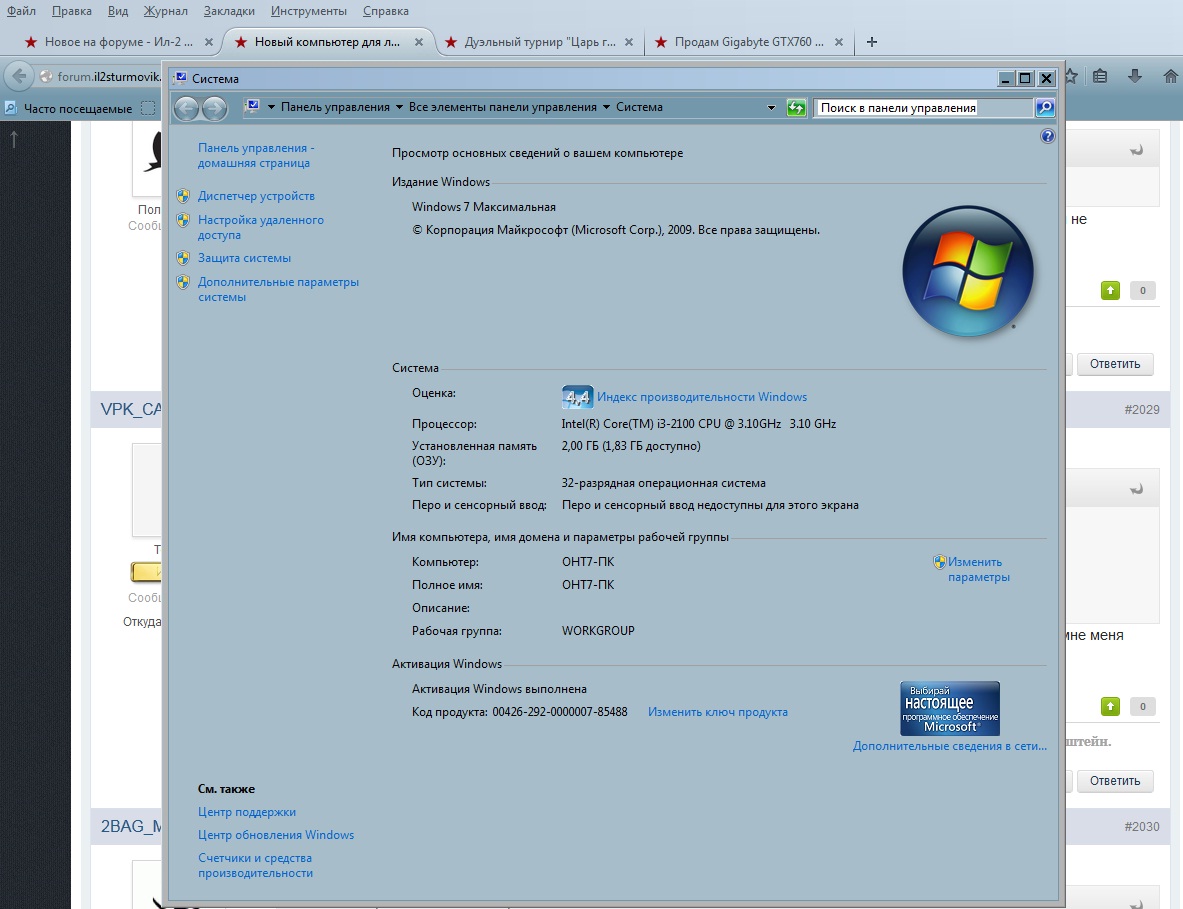Open the blue Help question mark icon
This screenshot has width=1183, height=909.
pos(1047,137)
